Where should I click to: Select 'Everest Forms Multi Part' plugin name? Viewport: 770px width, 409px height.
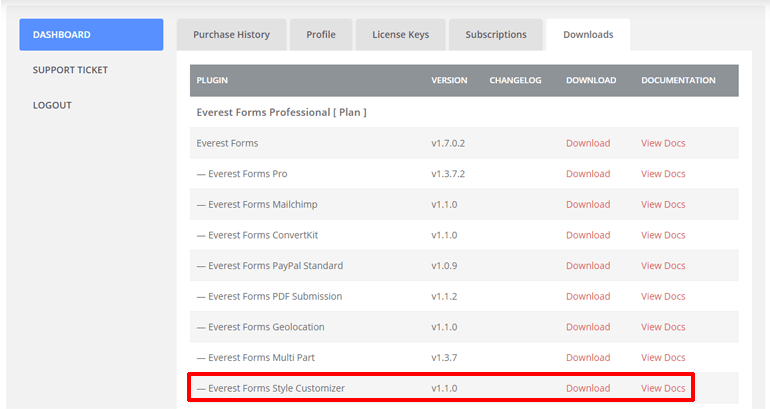pos(261,358)
